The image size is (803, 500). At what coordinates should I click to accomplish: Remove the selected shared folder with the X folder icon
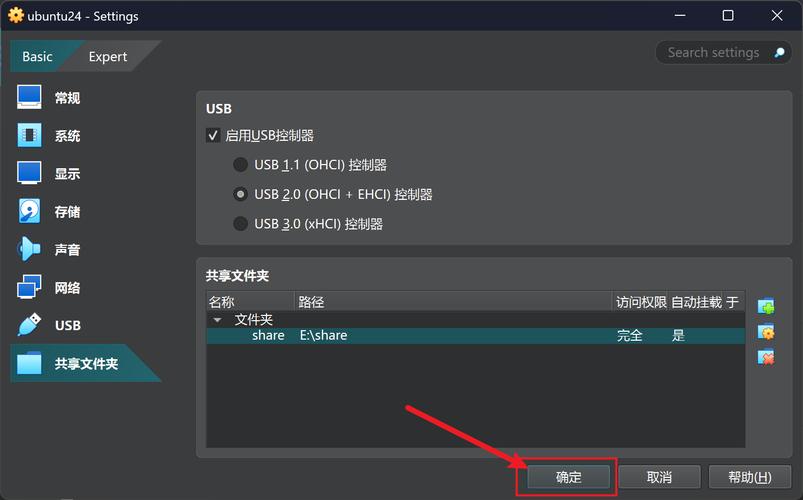pos(766,357)
